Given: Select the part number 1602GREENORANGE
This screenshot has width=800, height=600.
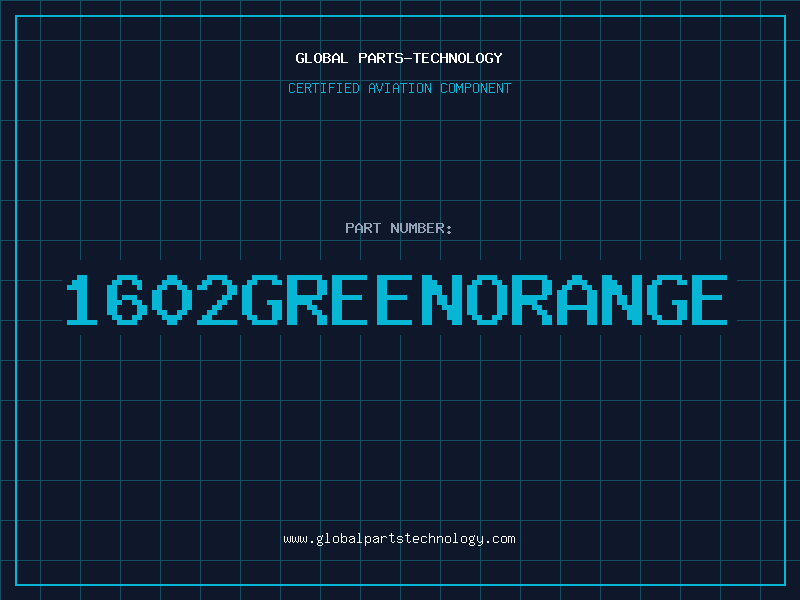Looking at the screenshot, I should [x=396, y=299].
